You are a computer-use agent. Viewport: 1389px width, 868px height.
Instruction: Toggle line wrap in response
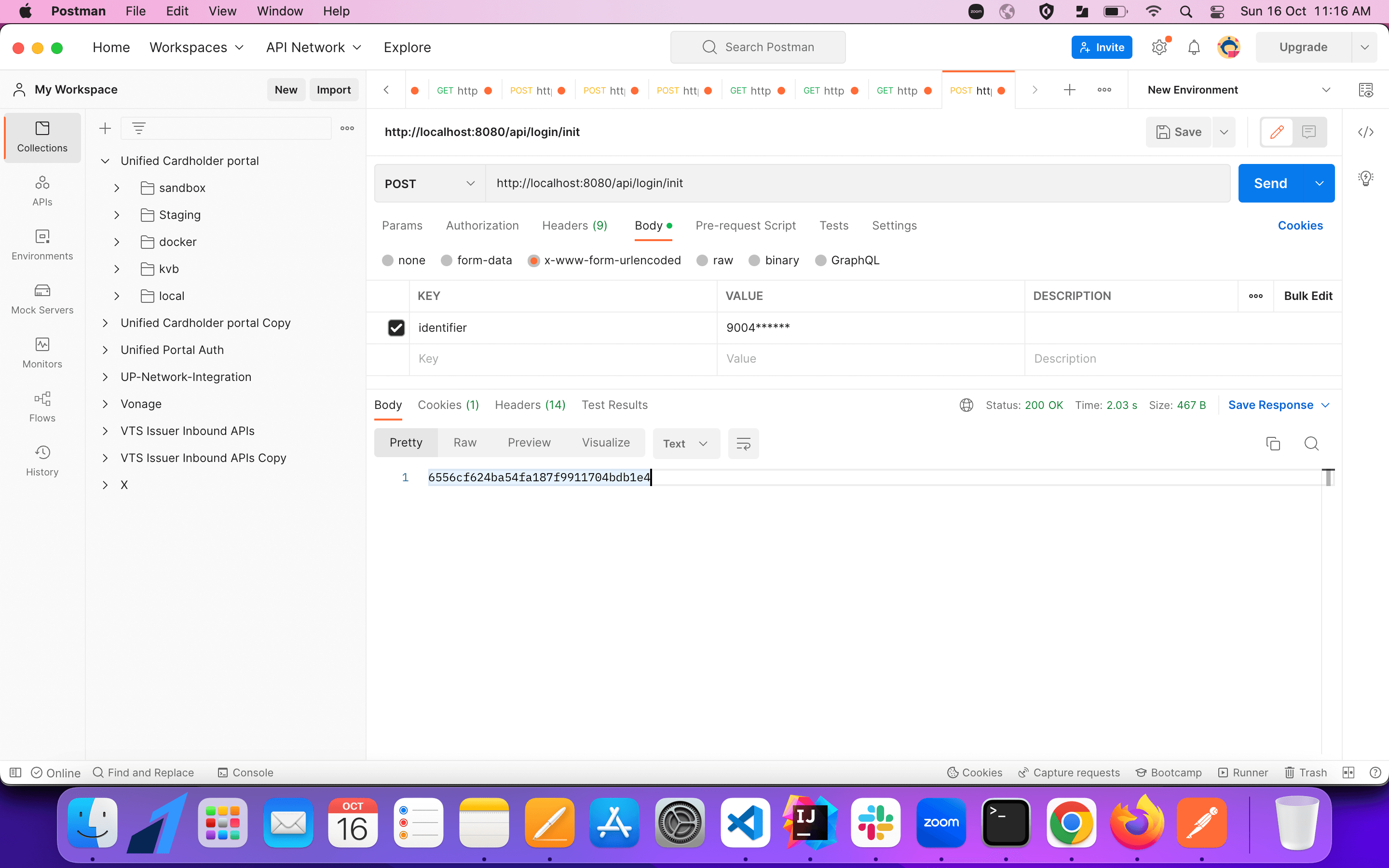(743, 443)
